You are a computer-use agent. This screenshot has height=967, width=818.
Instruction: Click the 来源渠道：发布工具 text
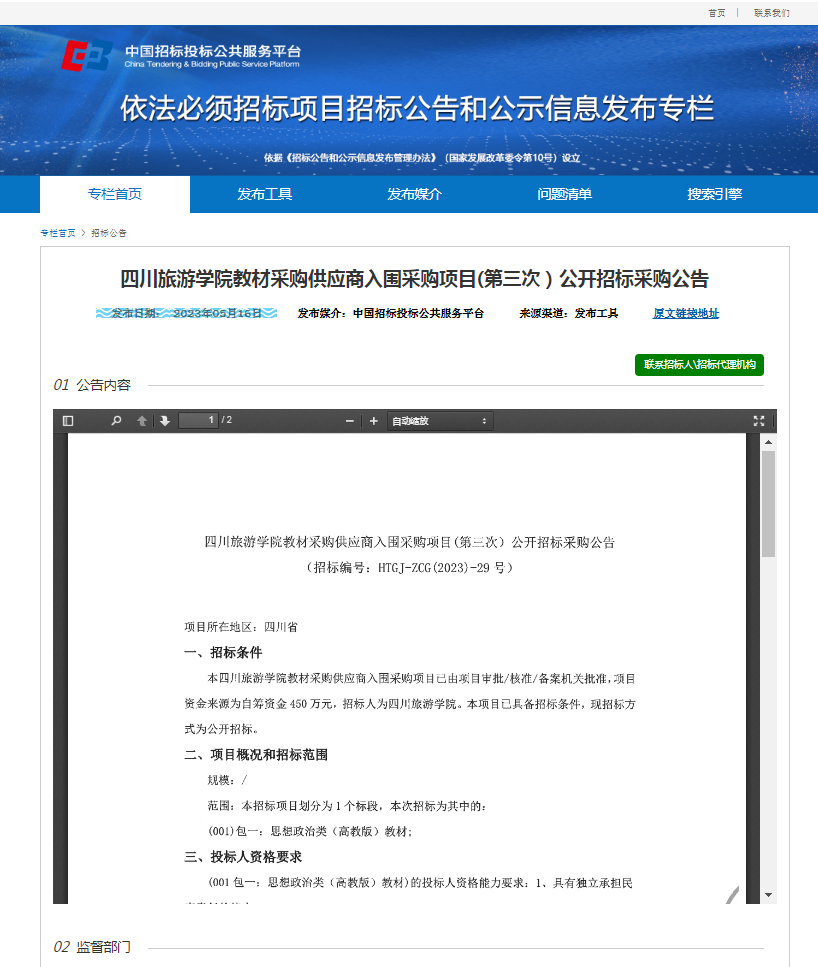click(568, 313)
